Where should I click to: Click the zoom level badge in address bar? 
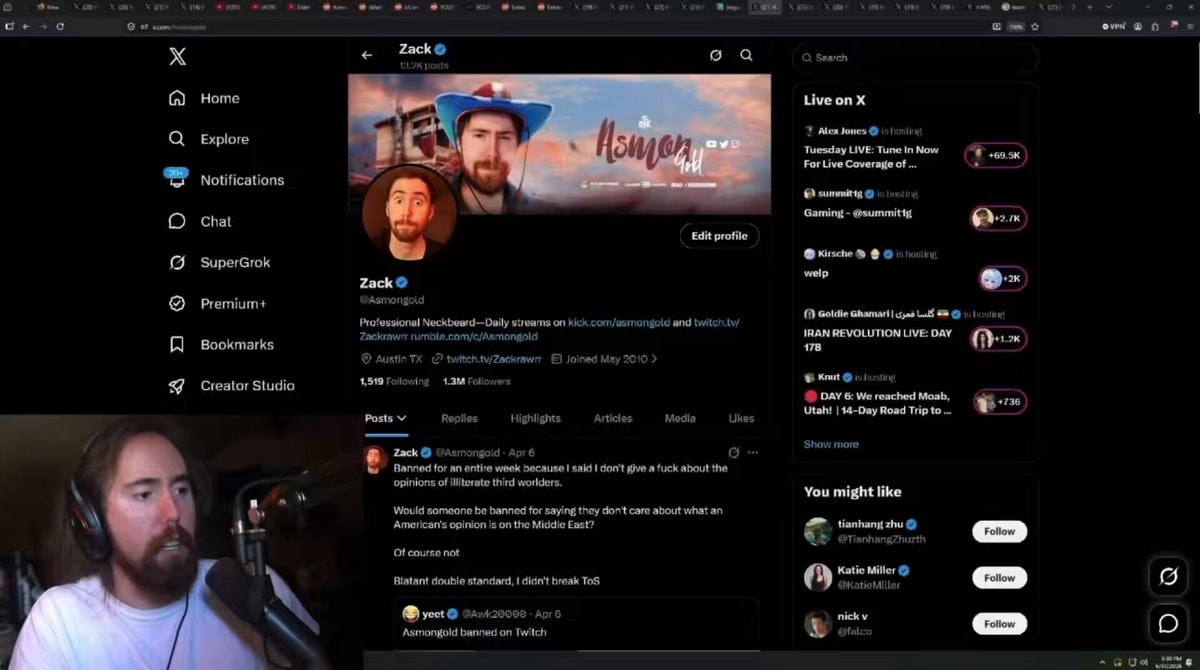pyautogui.click(x=1015, y=26)
